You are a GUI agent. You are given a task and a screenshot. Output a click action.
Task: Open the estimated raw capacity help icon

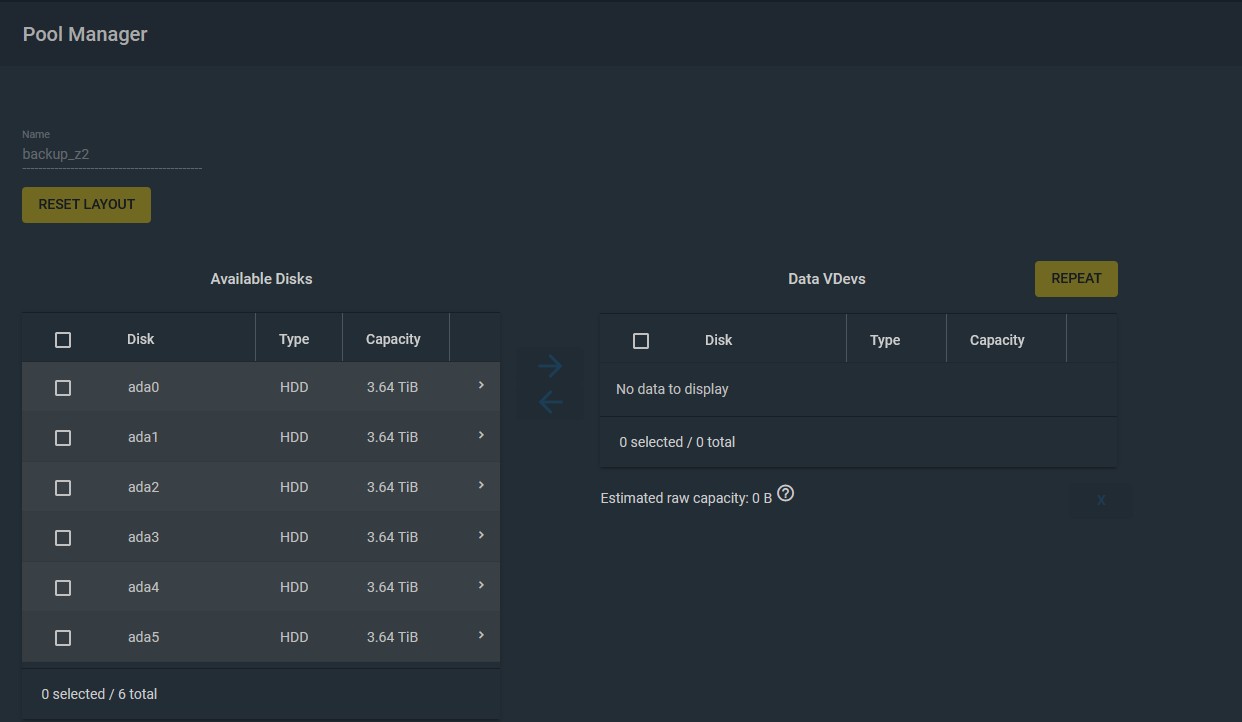786,493
